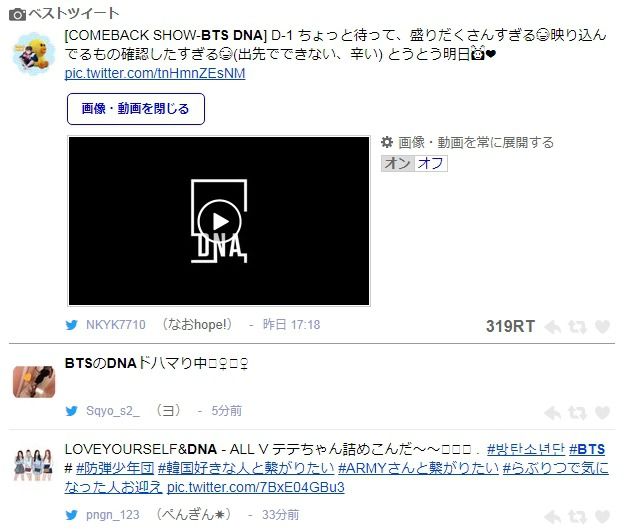Open pic.twitter.com/7BxE04GBu3 link
625x529 pixels.
[x=255, y=487]
